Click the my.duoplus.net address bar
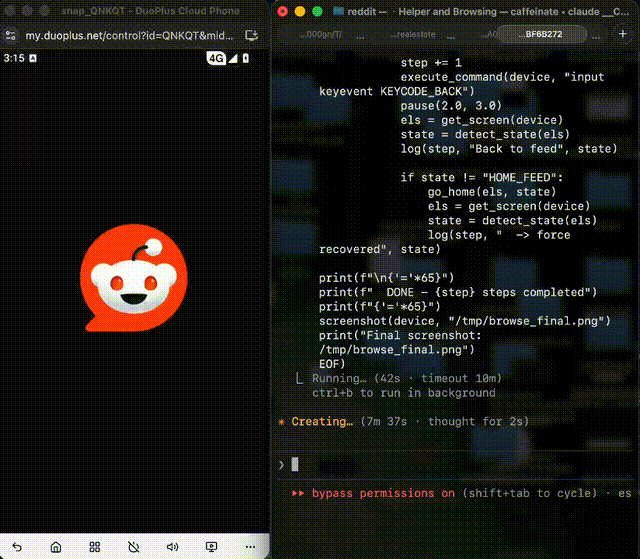Screen dimensions: 640x559 coord(129,35)
